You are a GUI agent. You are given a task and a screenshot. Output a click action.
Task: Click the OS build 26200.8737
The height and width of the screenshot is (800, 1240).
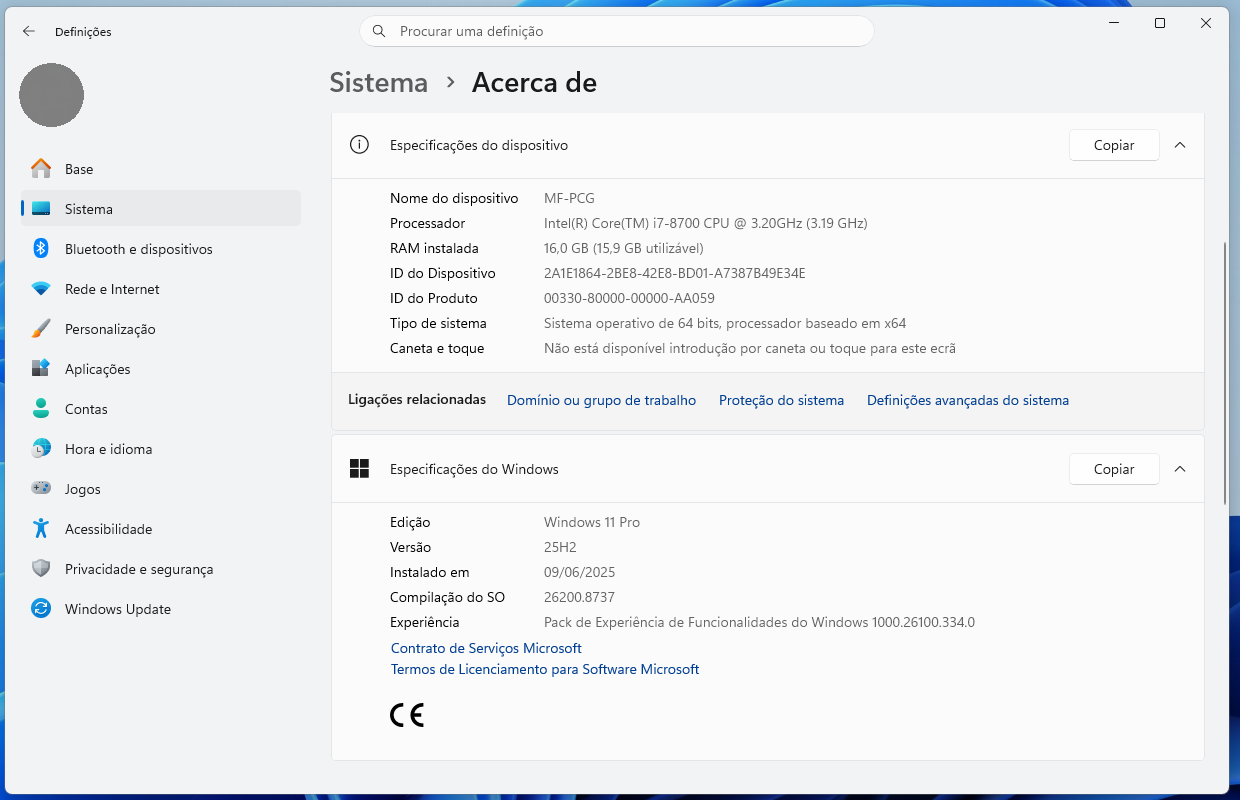coord(579,597)
